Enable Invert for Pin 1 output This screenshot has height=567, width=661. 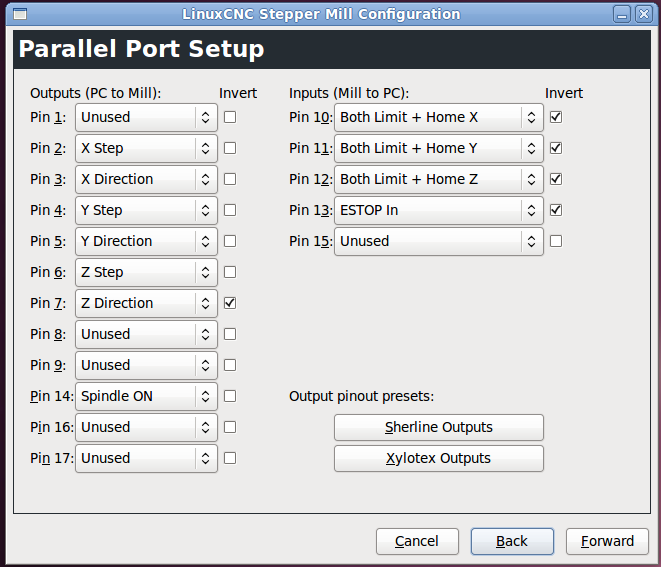pyautogui.click(x=231, y=117)
